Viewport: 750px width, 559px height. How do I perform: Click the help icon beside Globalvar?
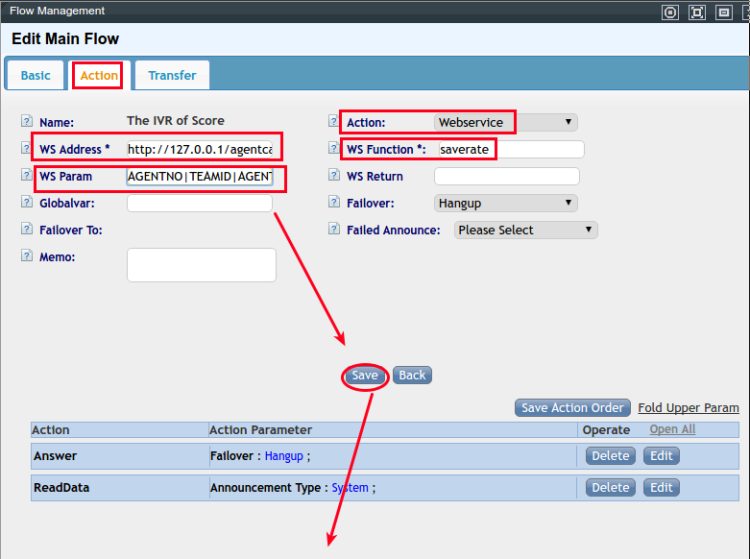[x=26, y=203]
